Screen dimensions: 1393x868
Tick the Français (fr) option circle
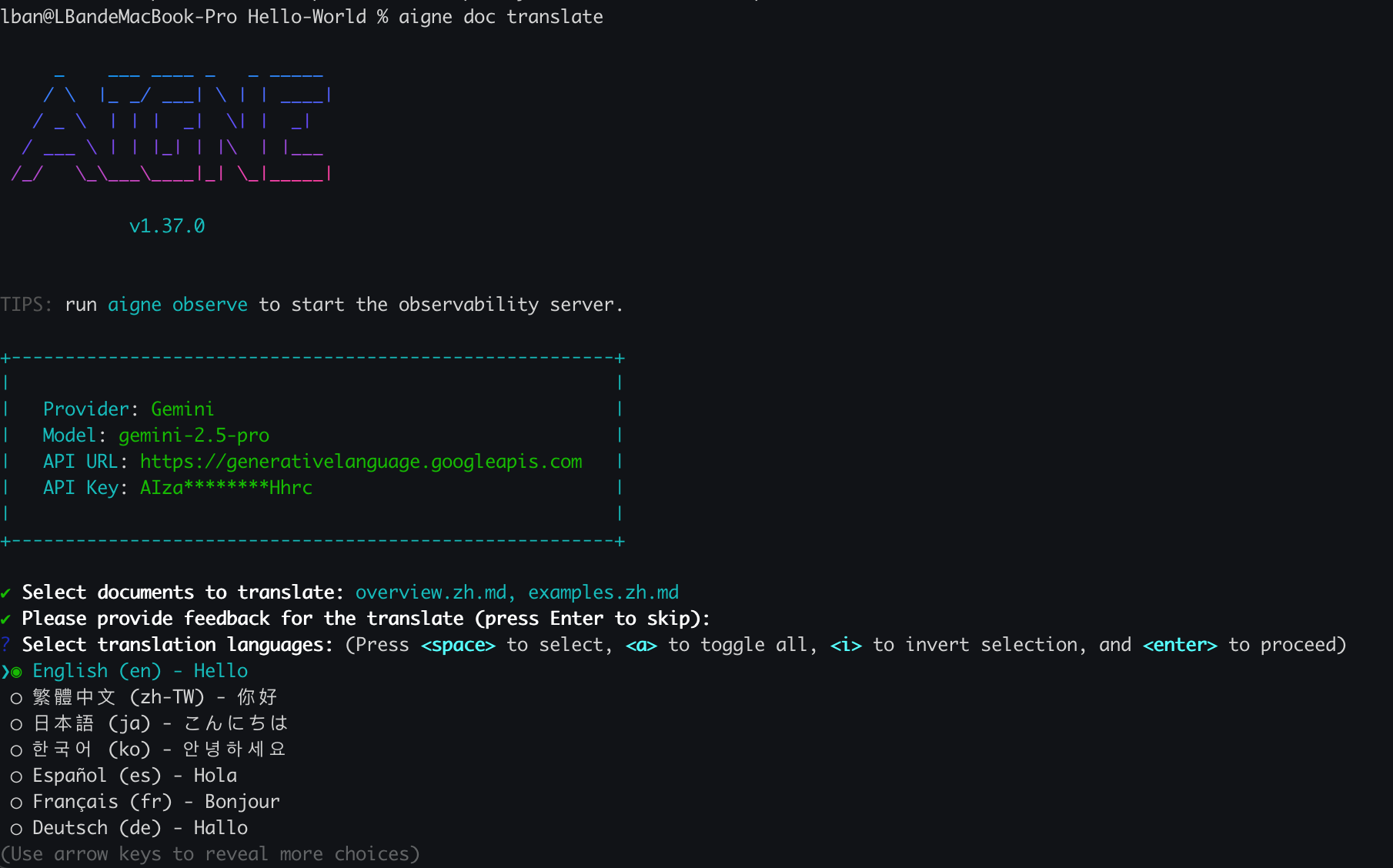pos(16,803)
